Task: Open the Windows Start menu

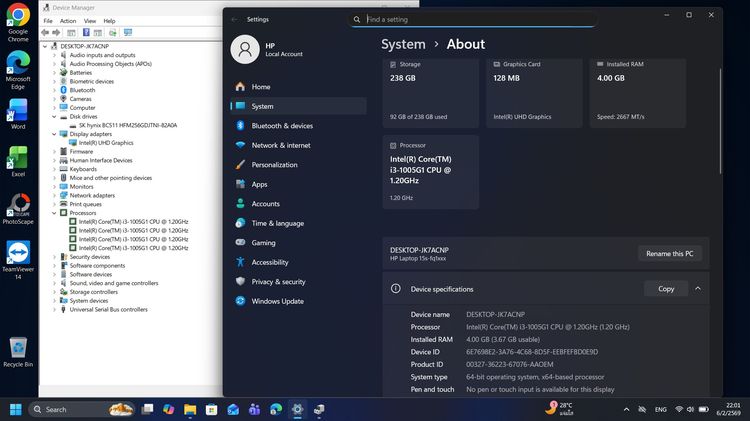Action: tap(16, 409)
